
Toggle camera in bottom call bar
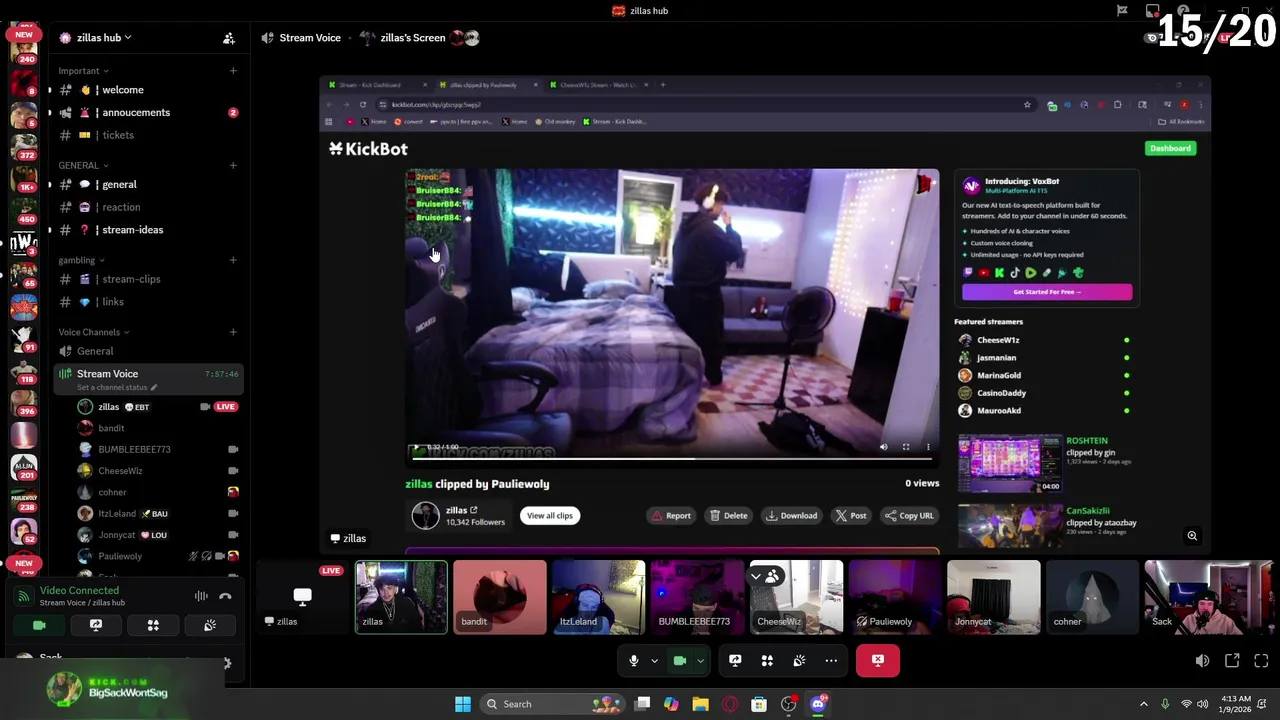[x=680, y=661]
